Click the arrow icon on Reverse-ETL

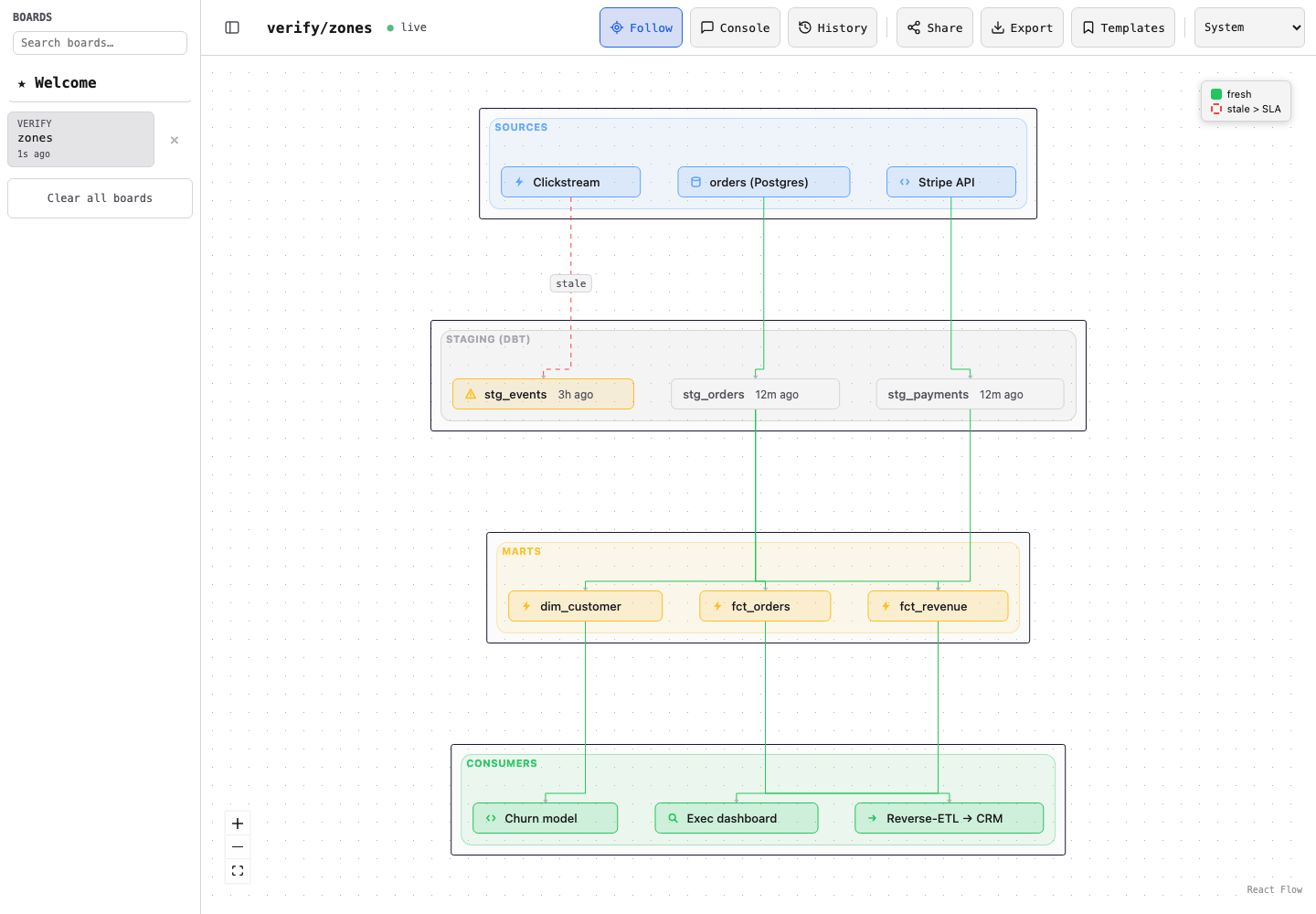[x=873, y=818]
